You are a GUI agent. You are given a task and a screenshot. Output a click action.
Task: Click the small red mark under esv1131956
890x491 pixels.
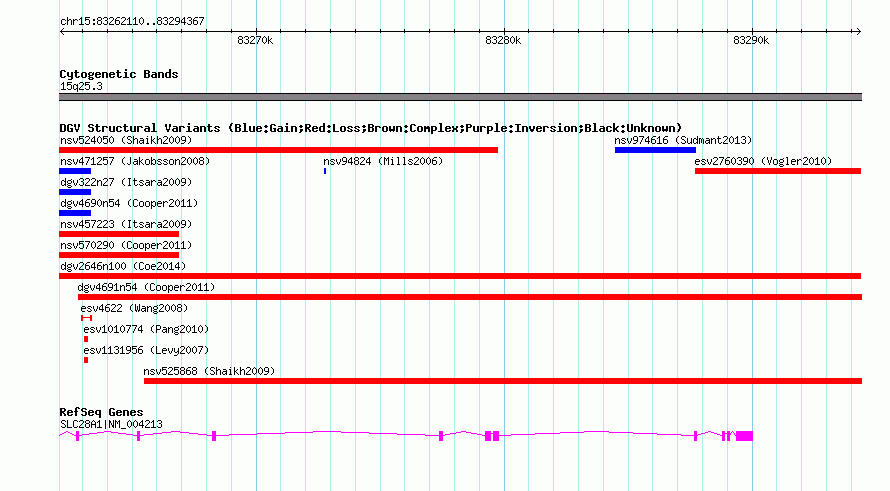point(86,360)
